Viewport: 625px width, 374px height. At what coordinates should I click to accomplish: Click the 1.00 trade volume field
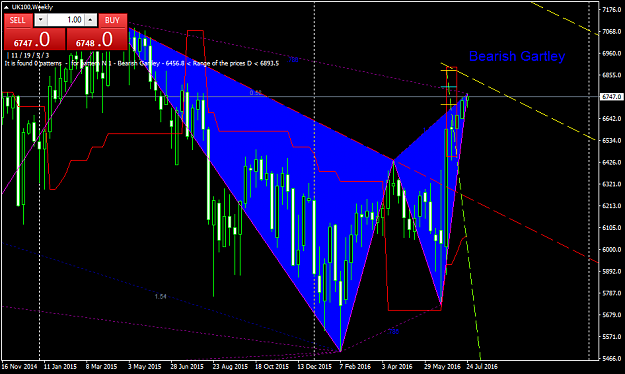click(x=66, y=20)
